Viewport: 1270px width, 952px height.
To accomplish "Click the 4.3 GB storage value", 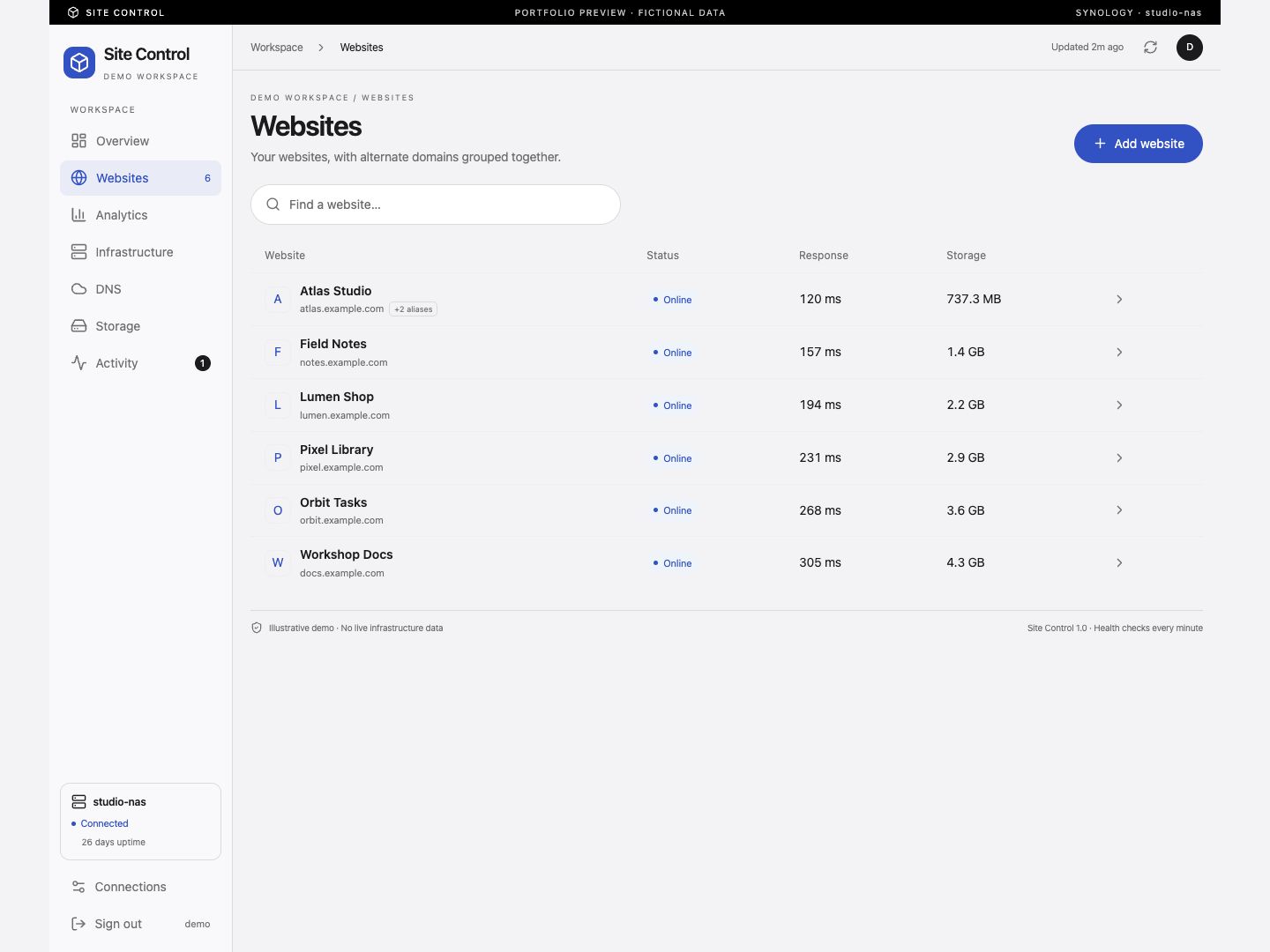I will (x=966, y=562).
